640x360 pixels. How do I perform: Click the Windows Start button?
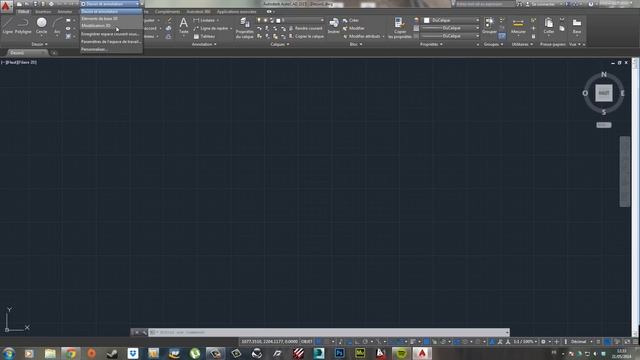tap(8, 353)
